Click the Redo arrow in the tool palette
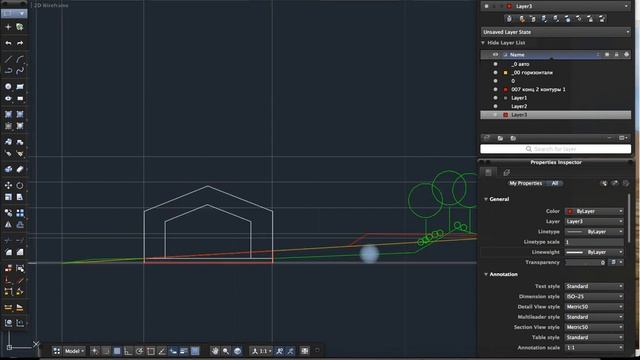This screenshot has width=640, height=360. point(20,43)
